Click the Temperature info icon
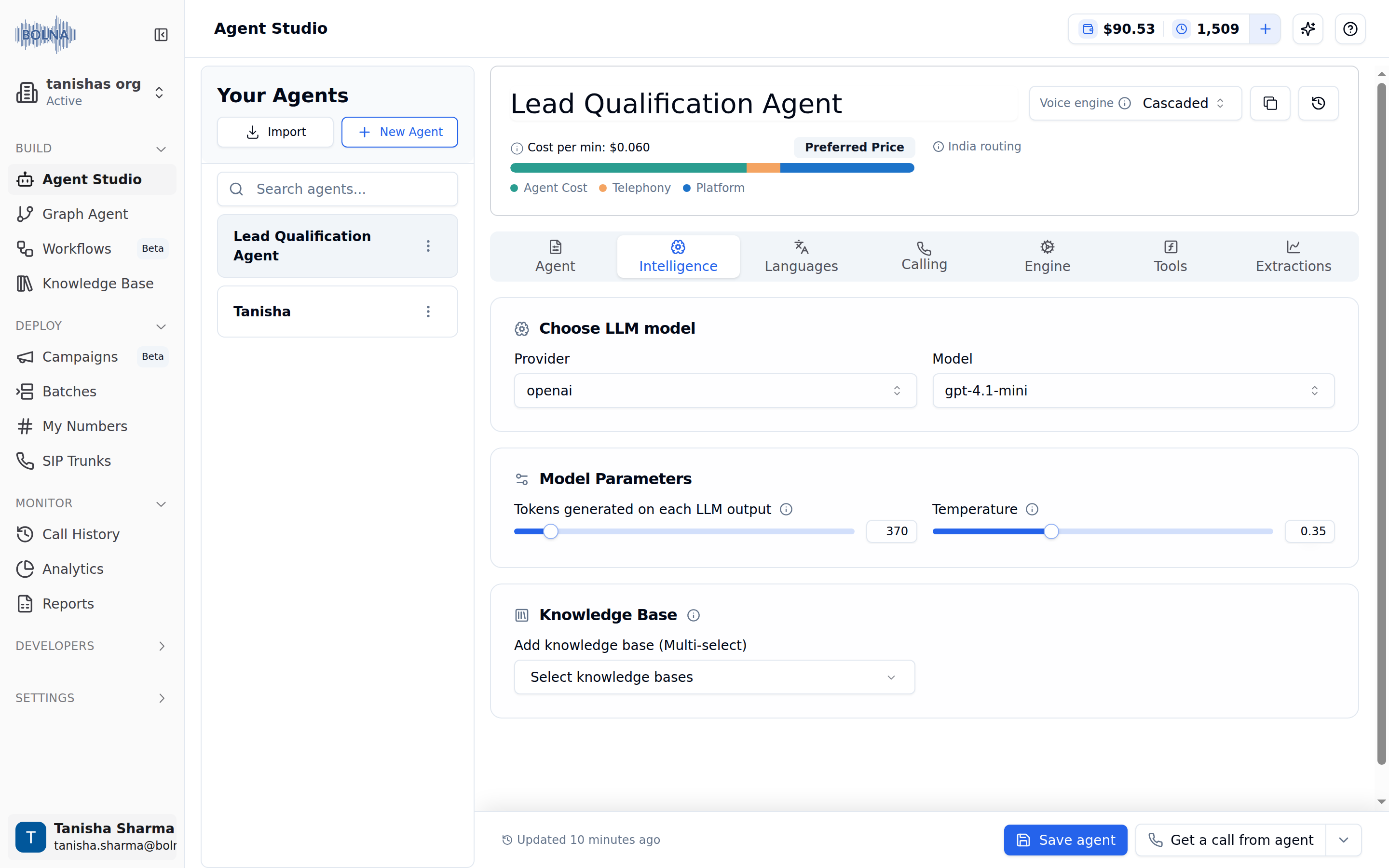Image resolution: width=1389 pixels, height=868 pixels. pos(1032,509)
